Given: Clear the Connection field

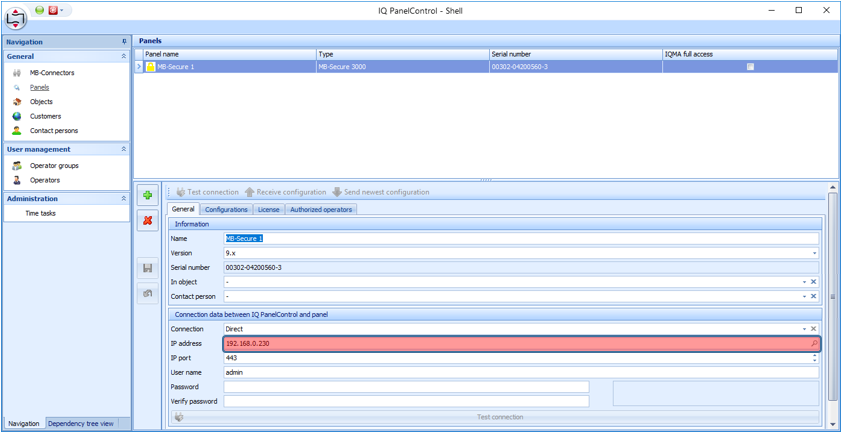Looking at the screenshot, I should [x=814, y=329].
